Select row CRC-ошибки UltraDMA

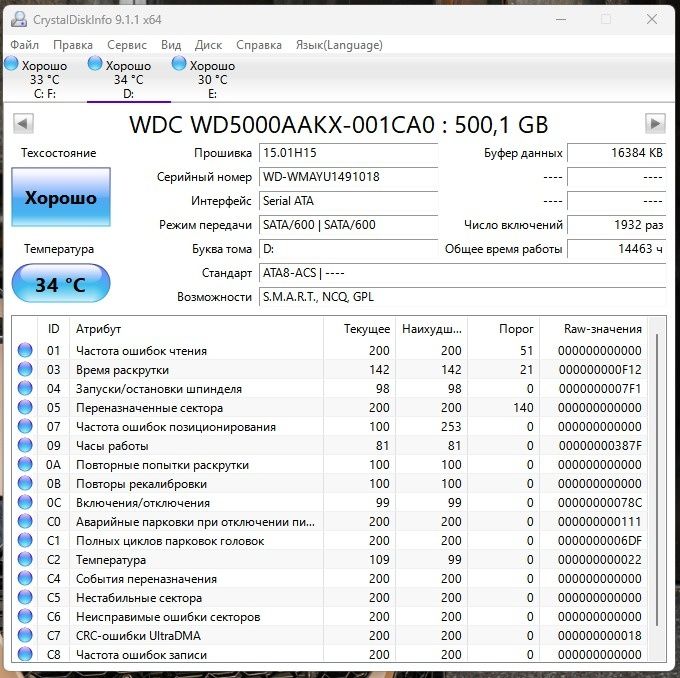point(329,635)
